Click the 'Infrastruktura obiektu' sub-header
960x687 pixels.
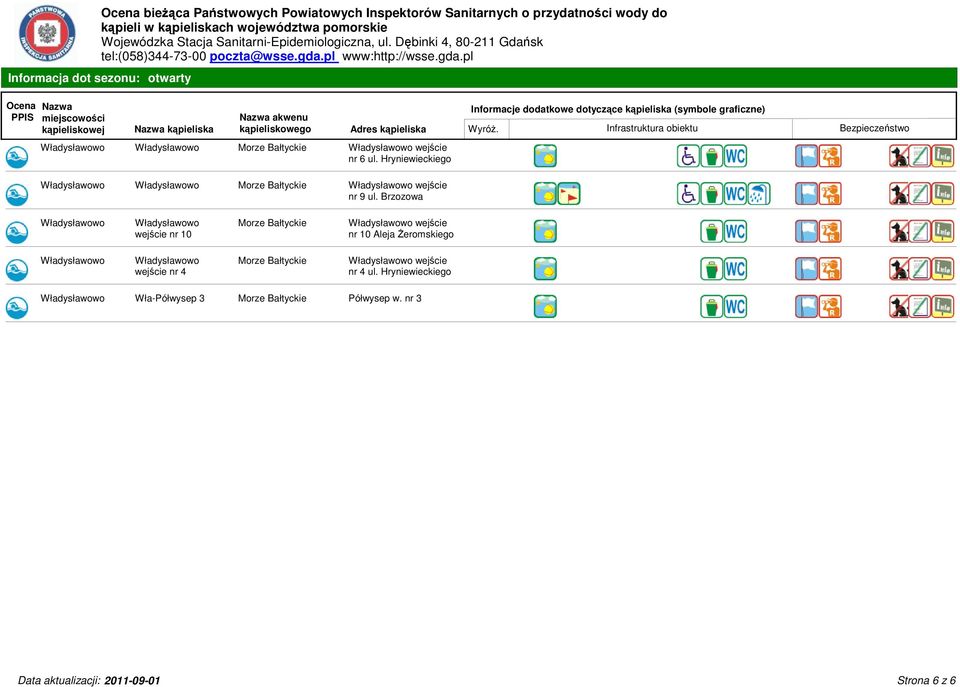pos(652,128)
